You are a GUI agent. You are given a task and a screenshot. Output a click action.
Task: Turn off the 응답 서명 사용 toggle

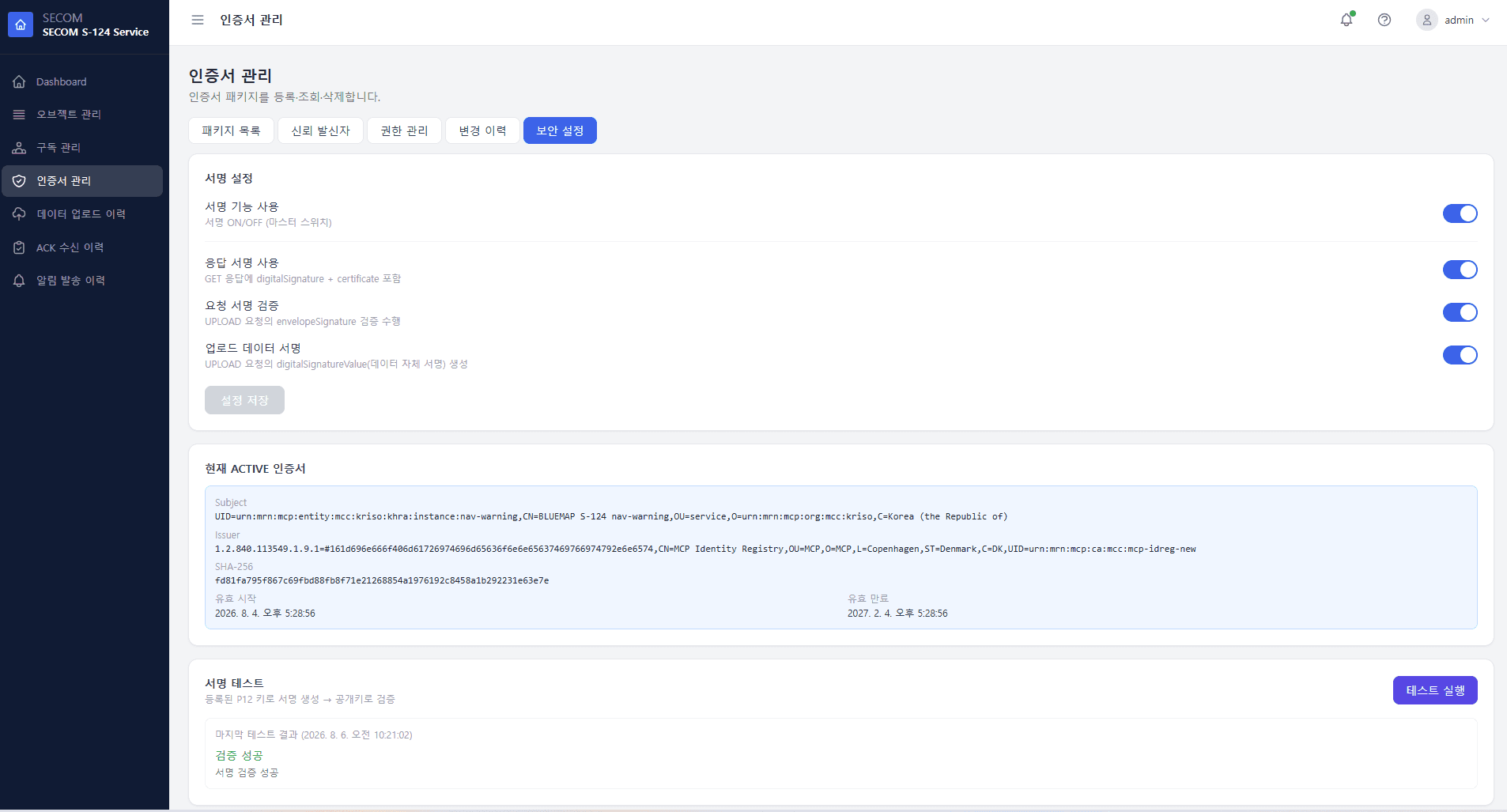pyautogui.click(x=1460, y=270)
